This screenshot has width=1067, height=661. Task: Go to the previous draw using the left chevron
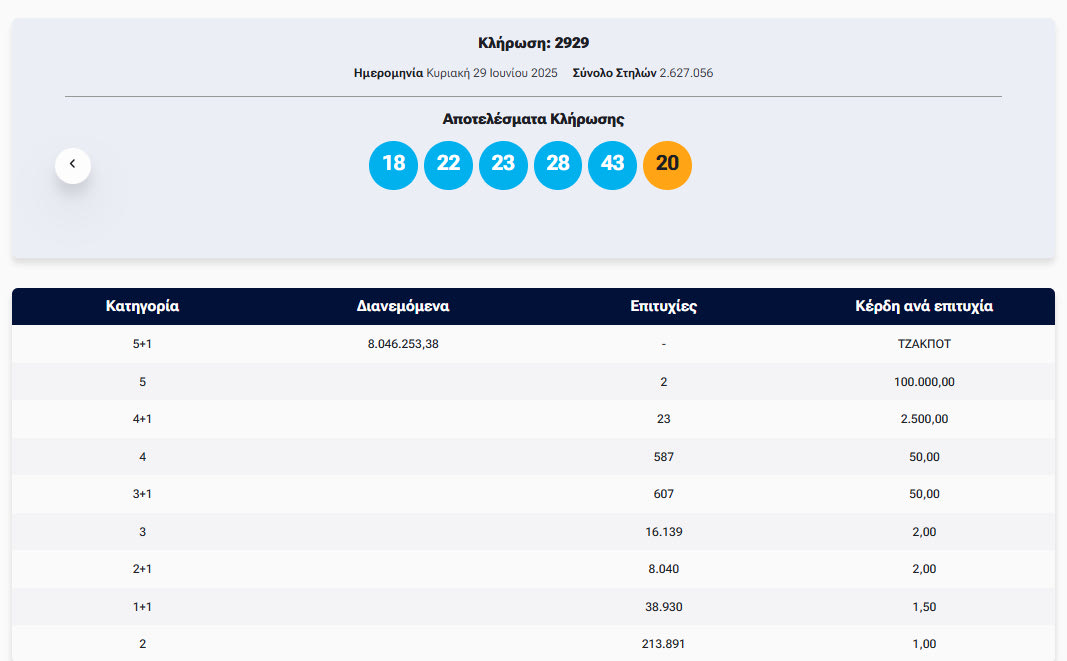click(73, 165)
